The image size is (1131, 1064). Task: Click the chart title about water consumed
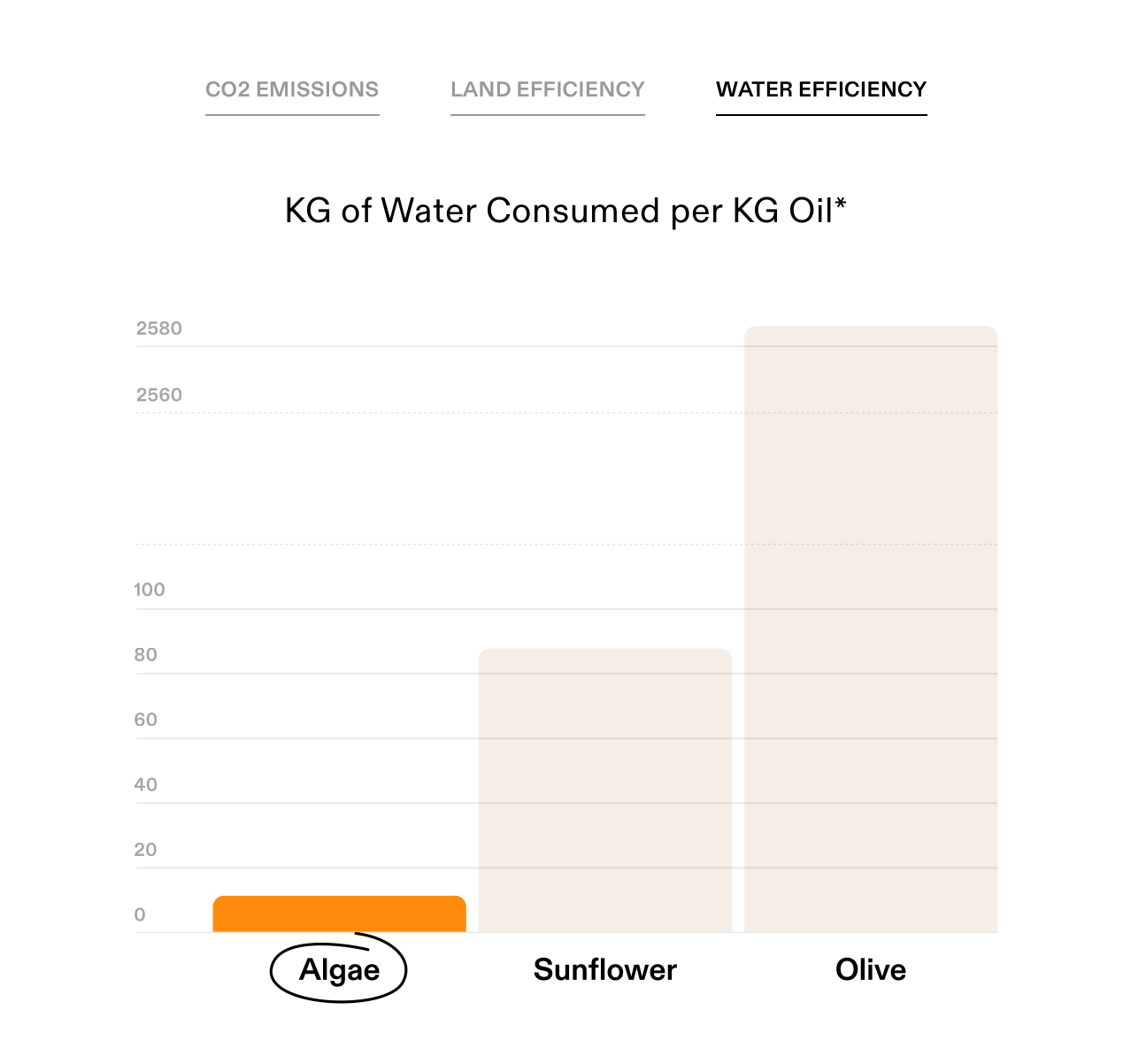click(558, 212)
